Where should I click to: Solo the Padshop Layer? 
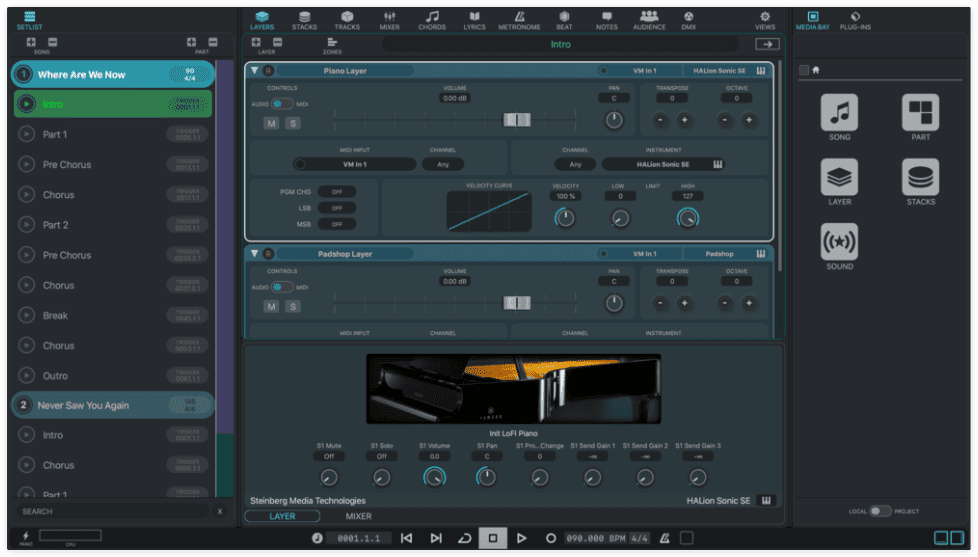click(293, 306)
